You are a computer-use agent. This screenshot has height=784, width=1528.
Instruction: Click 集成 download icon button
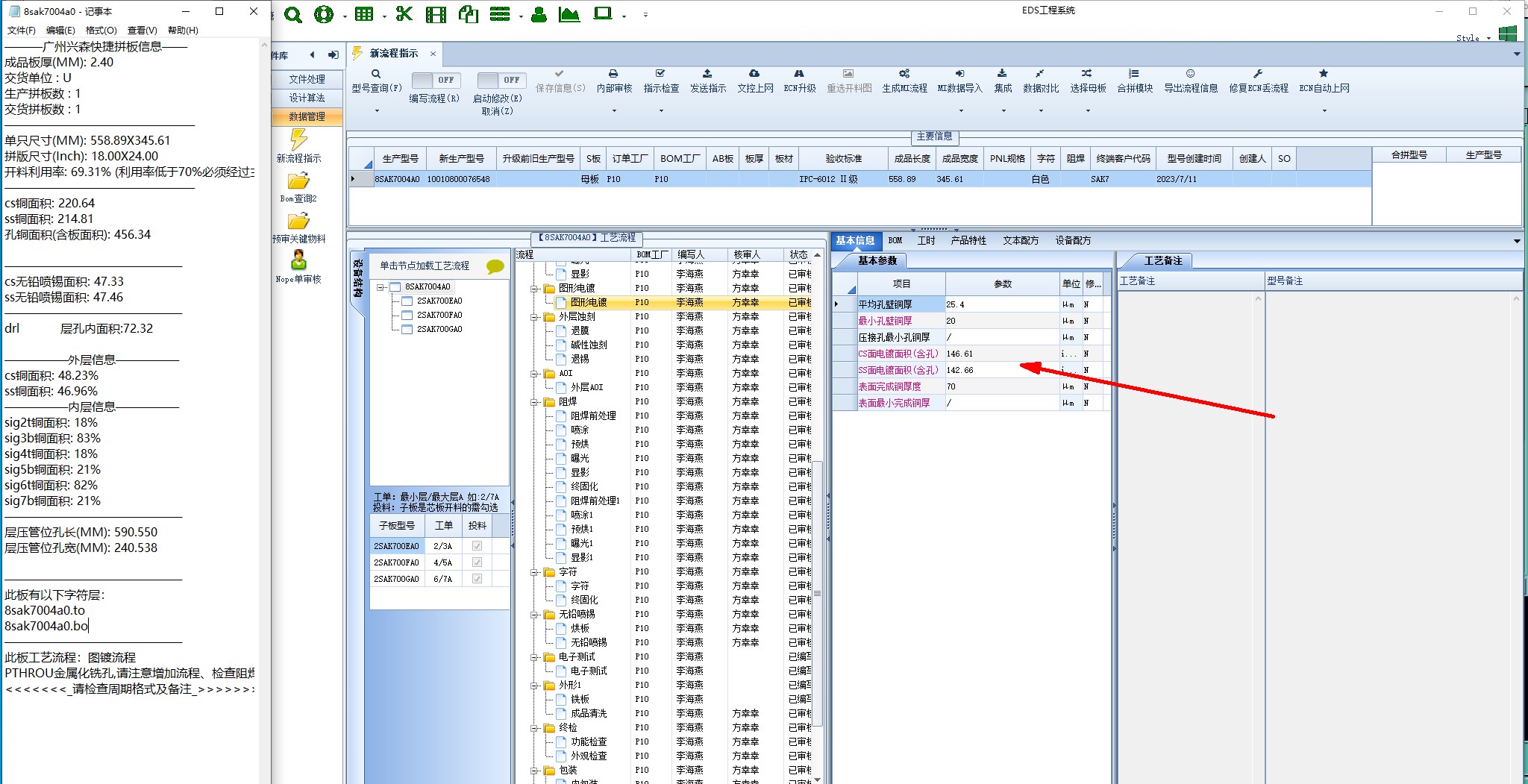pyautogui.click(x=1003, y=81)
